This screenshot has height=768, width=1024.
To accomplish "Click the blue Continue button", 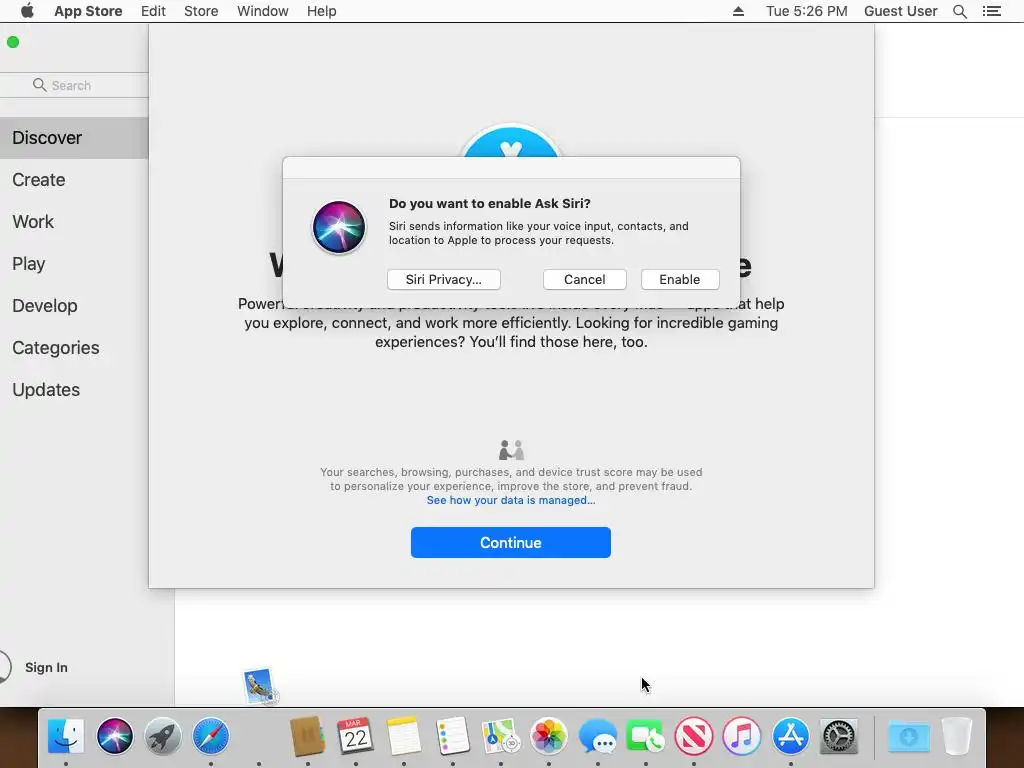I will coord(511,543).
